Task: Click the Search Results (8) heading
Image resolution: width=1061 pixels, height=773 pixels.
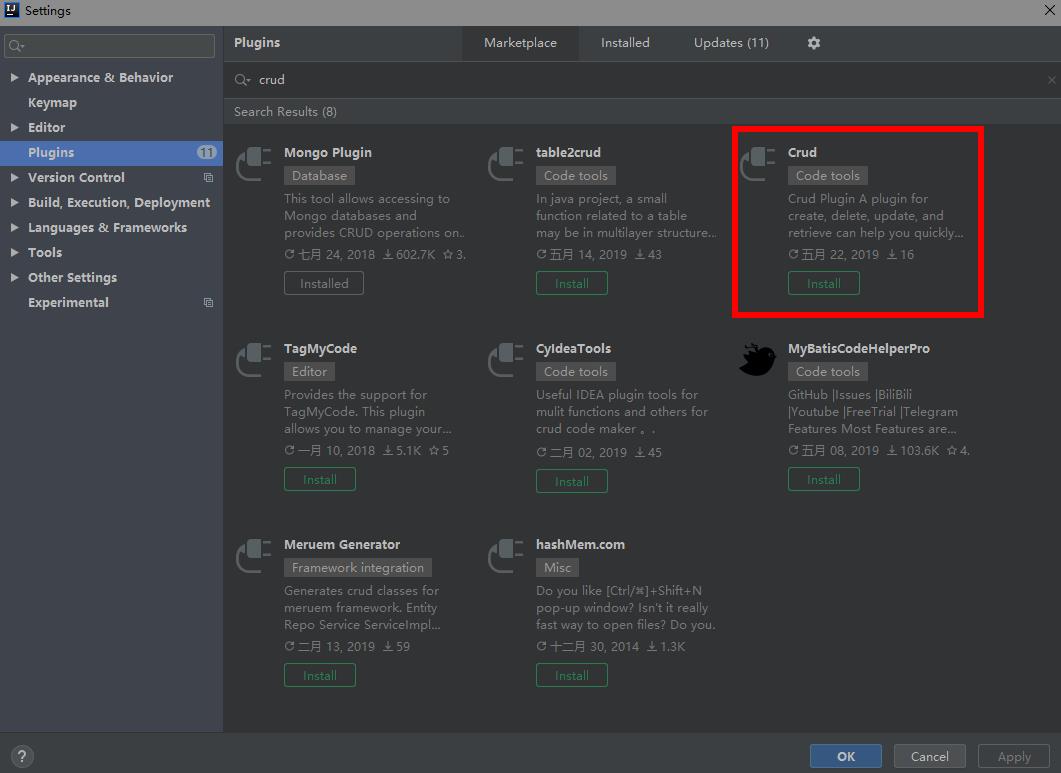Action: pos(285,112)
